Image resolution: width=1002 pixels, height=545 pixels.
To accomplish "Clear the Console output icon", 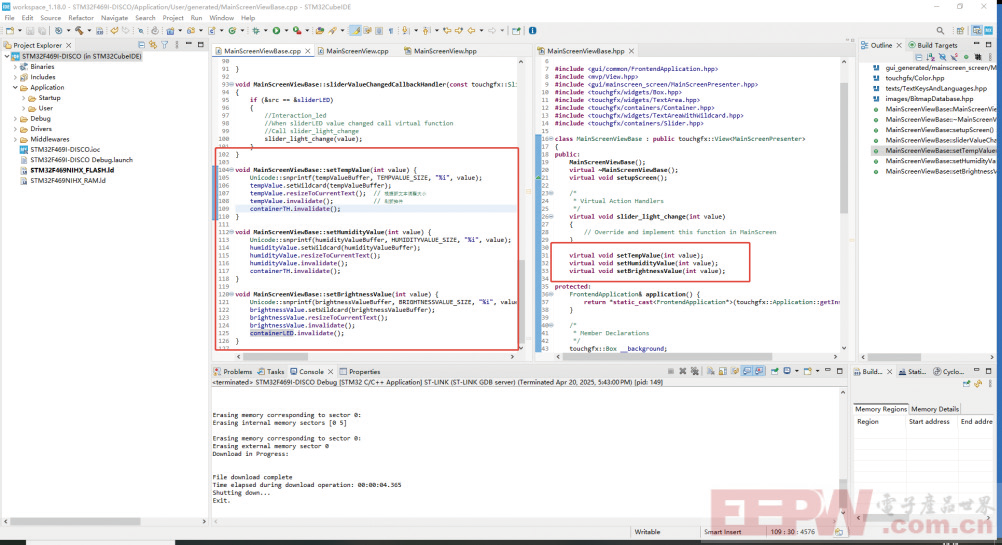I will 711,371.
